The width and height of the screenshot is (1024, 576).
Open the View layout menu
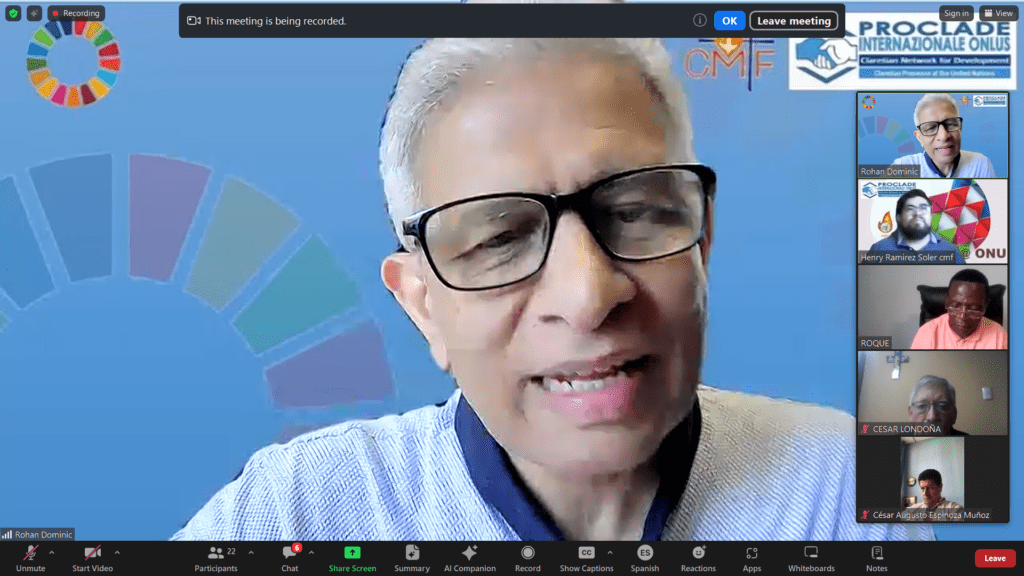pos(998,13)
